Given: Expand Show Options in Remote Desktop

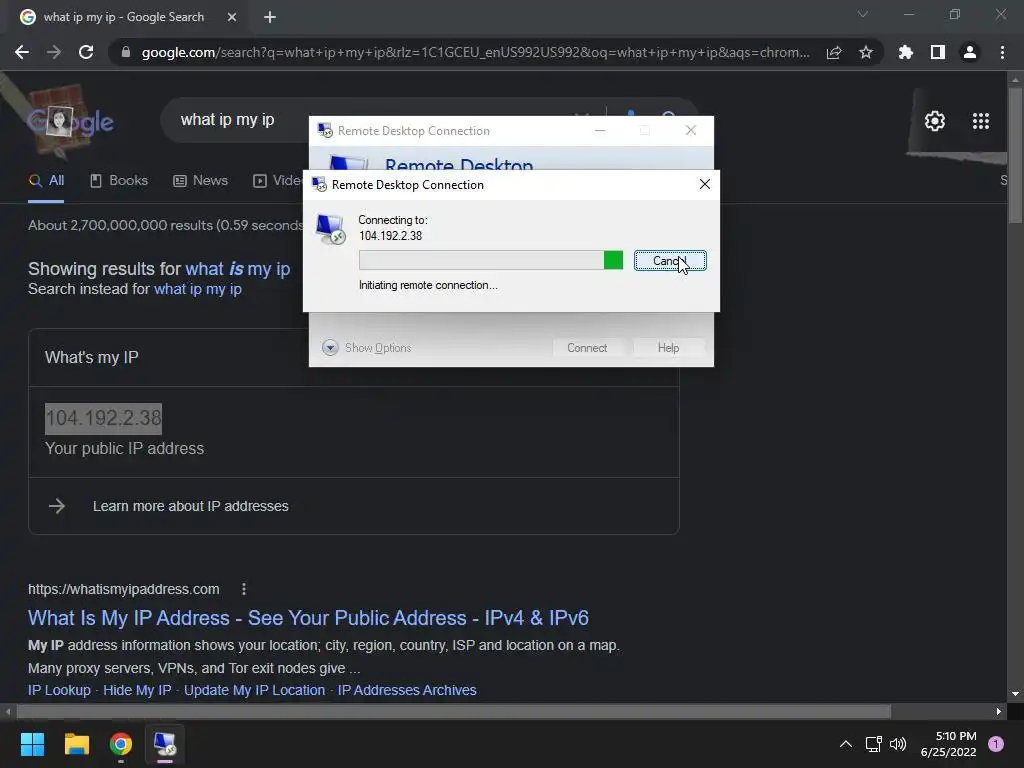Looking at the screenshot, I should coord(366,347).
